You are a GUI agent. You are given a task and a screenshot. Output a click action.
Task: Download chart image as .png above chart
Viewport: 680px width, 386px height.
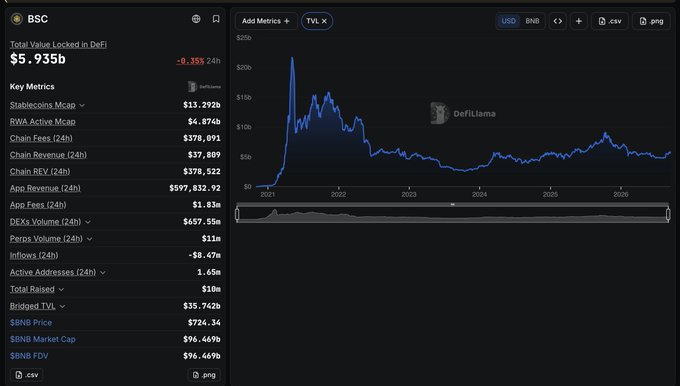(x=651, y=21)
